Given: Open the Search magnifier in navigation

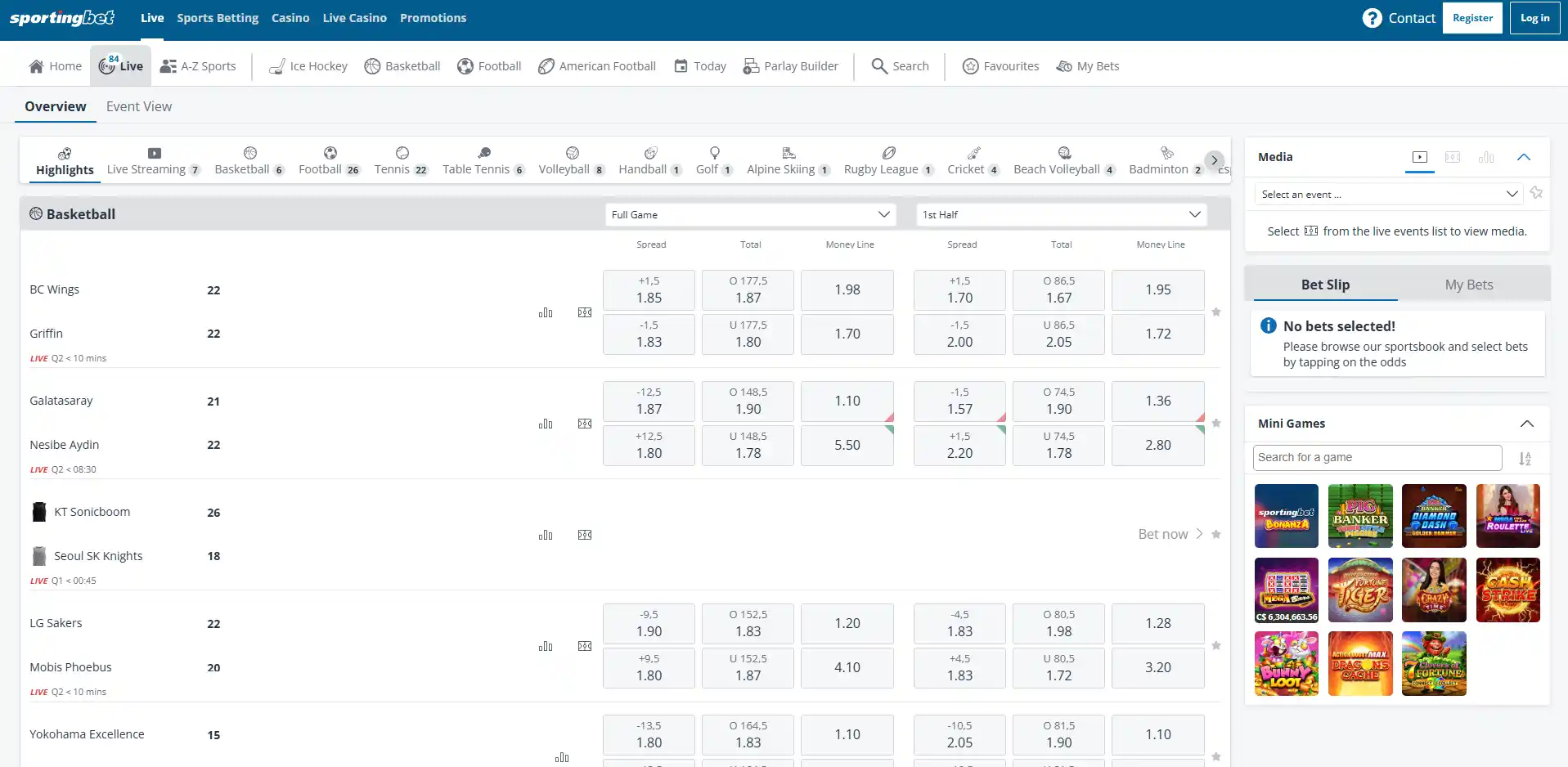Looking at the screenshot, I should (x=879, y=66).
